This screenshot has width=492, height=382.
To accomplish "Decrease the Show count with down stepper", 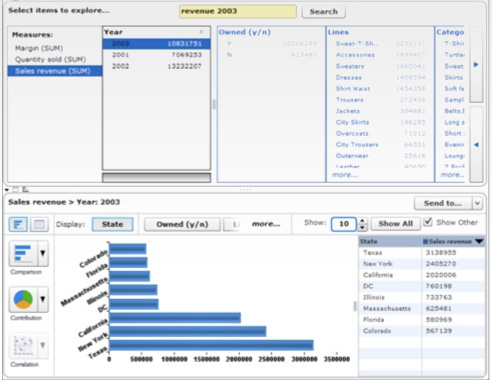I will 363,228.
